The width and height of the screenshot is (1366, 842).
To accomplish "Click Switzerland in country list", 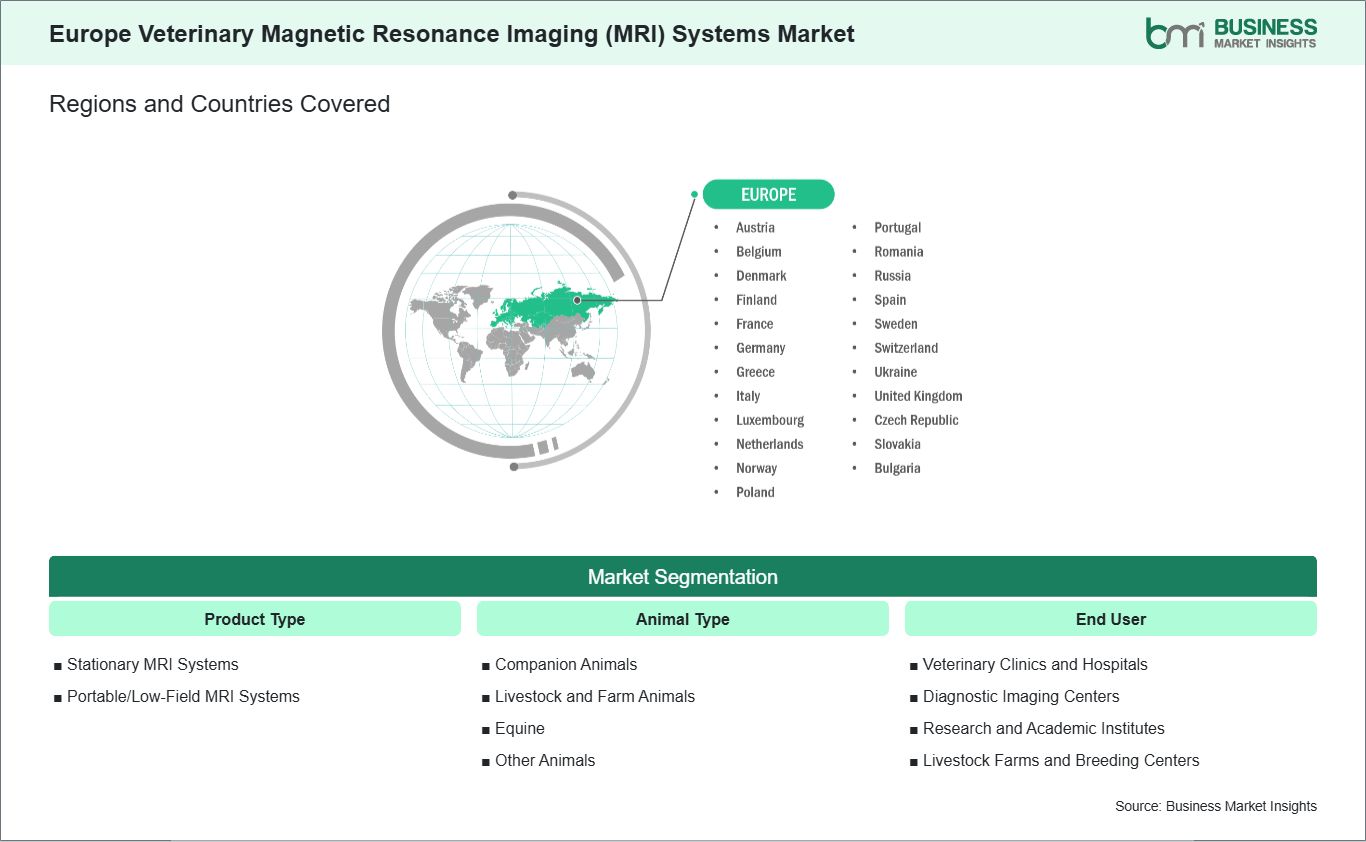I will tap(906, 348).
